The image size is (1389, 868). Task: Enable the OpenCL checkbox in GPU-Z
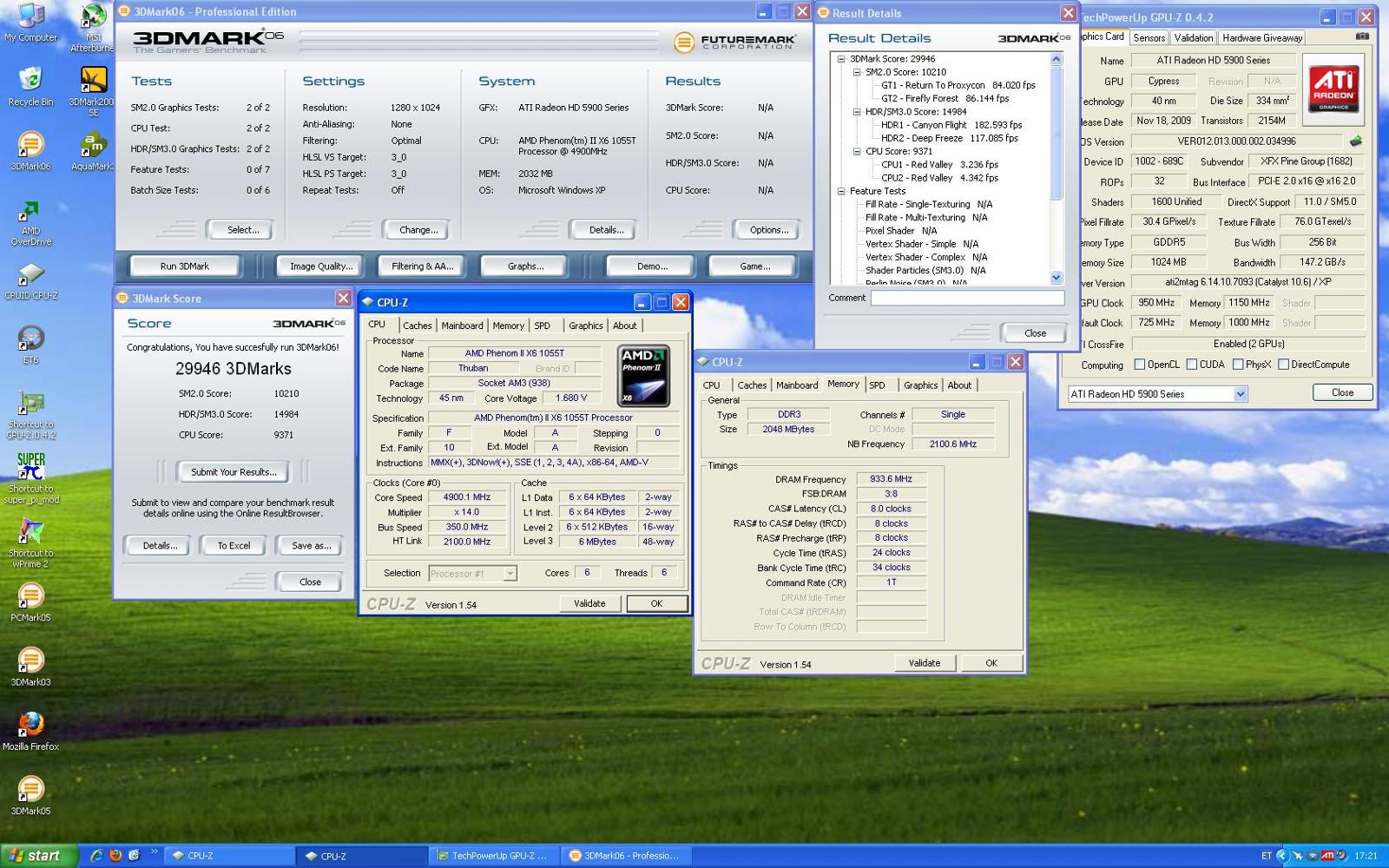click(1140, 365)
